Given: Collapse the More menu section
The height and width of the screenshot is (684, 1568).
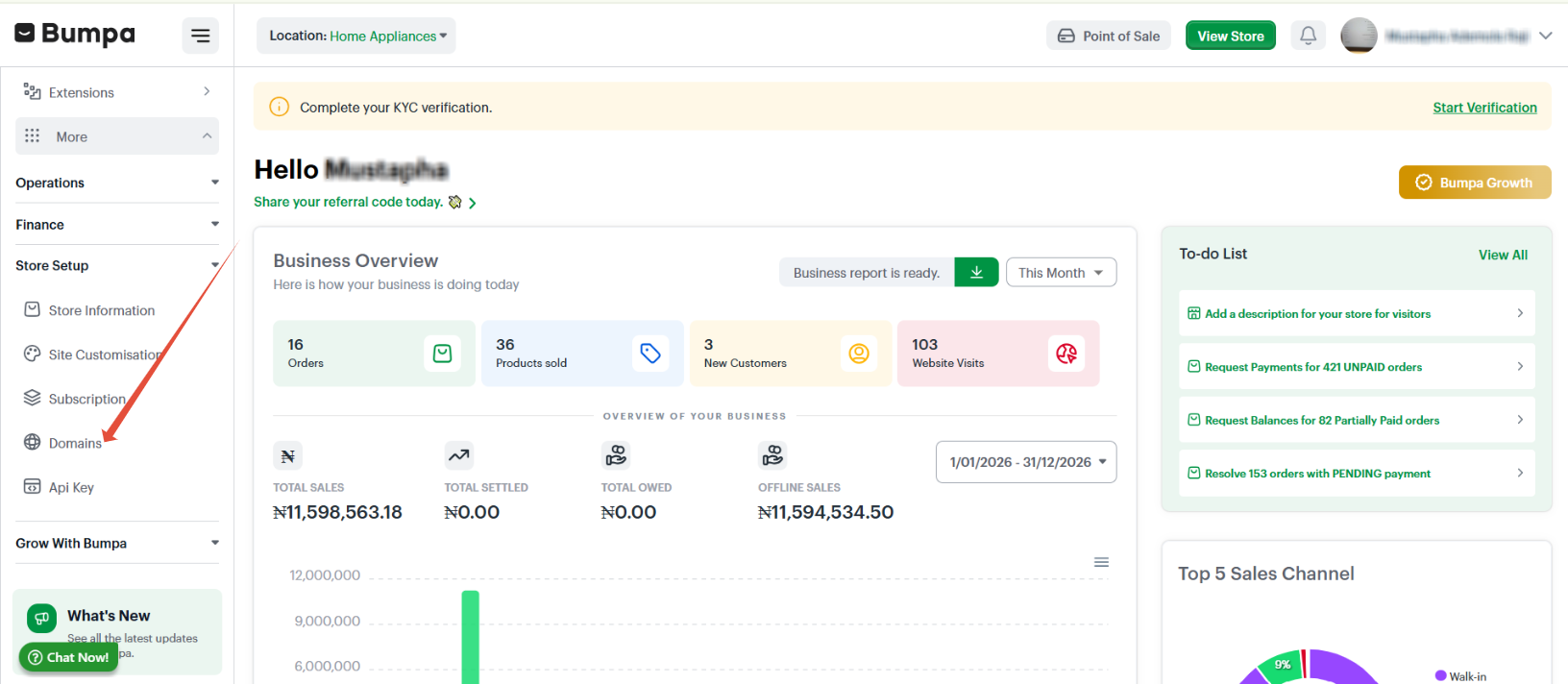Looking at the screenshot, I should tap(116, 136).
